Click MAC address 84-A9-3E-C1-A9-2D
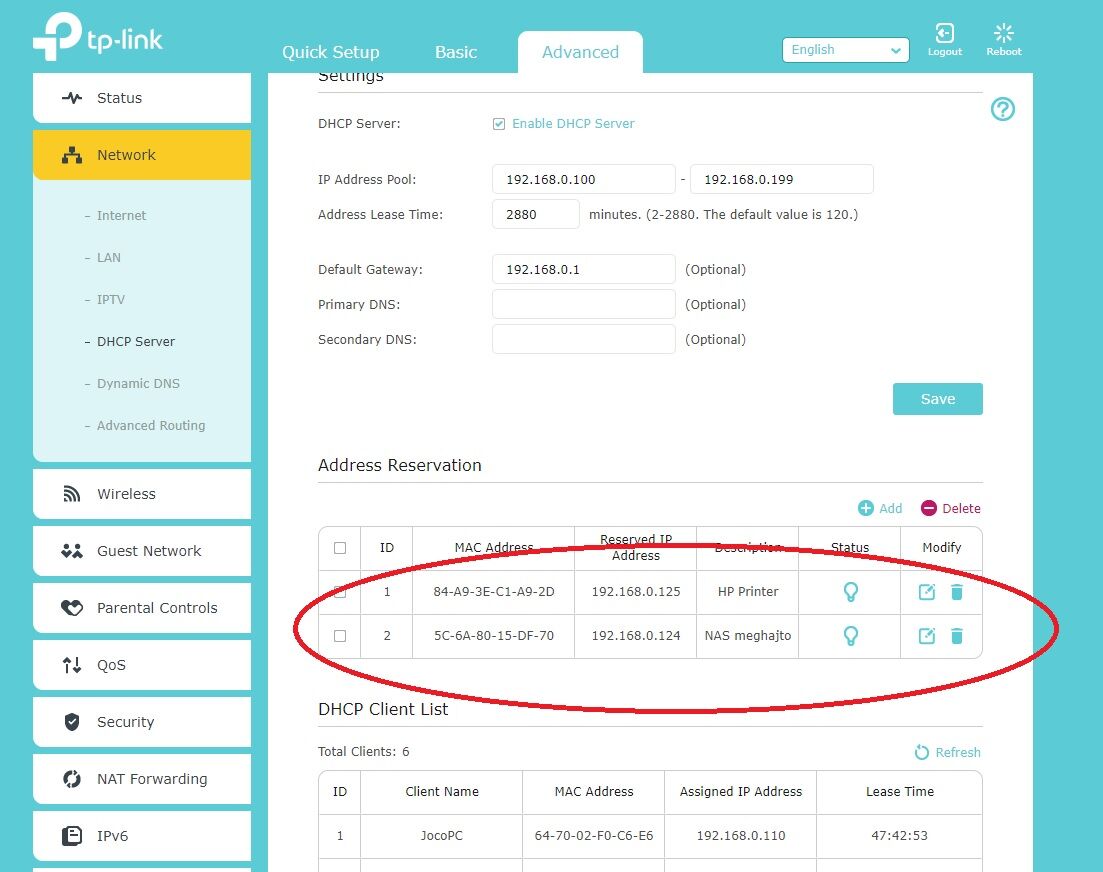Screen dimensions: 1103x872 point(494,592)
